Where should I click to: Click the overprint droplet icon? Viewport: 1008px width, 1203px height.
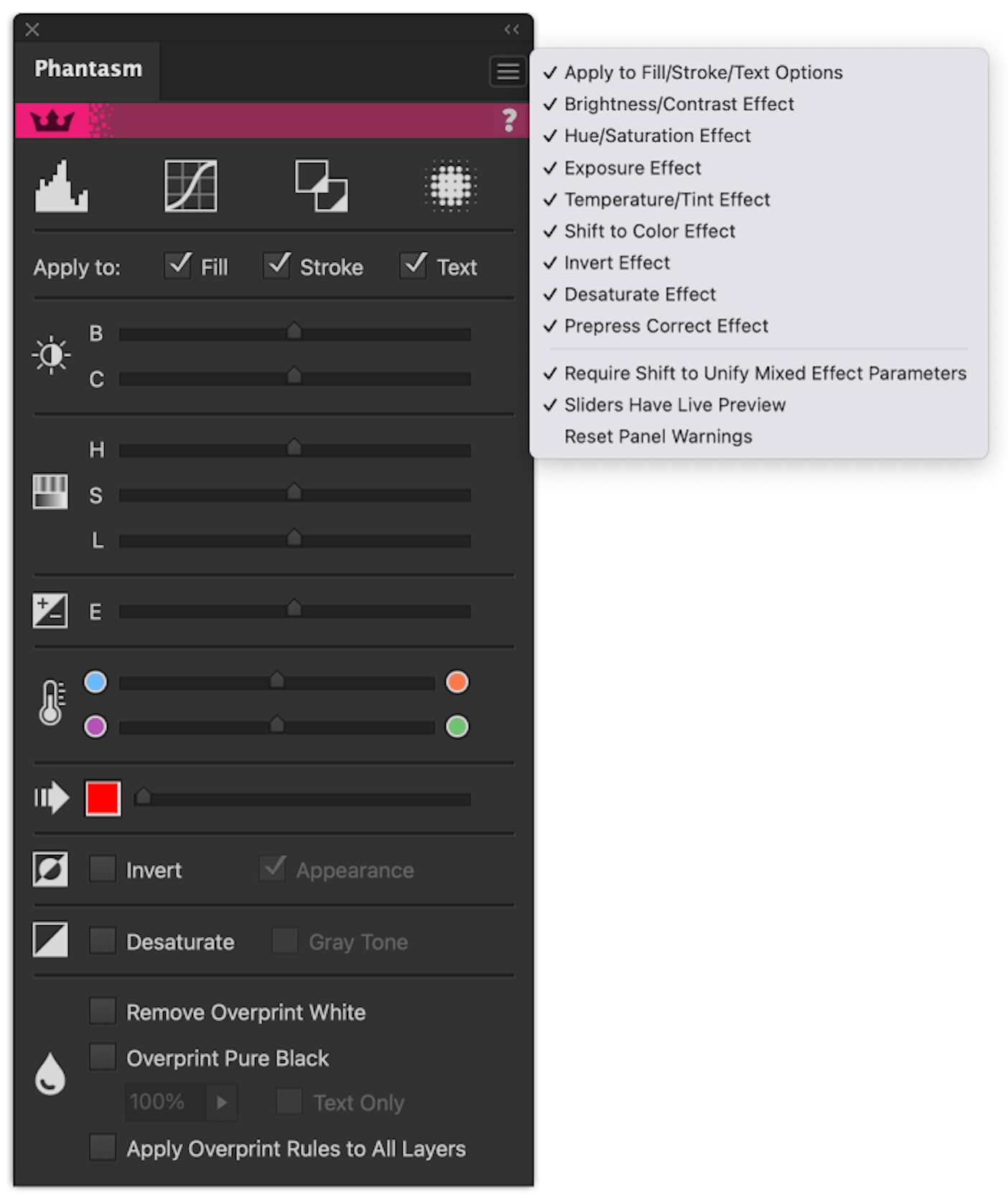(x=49, y=1073)
